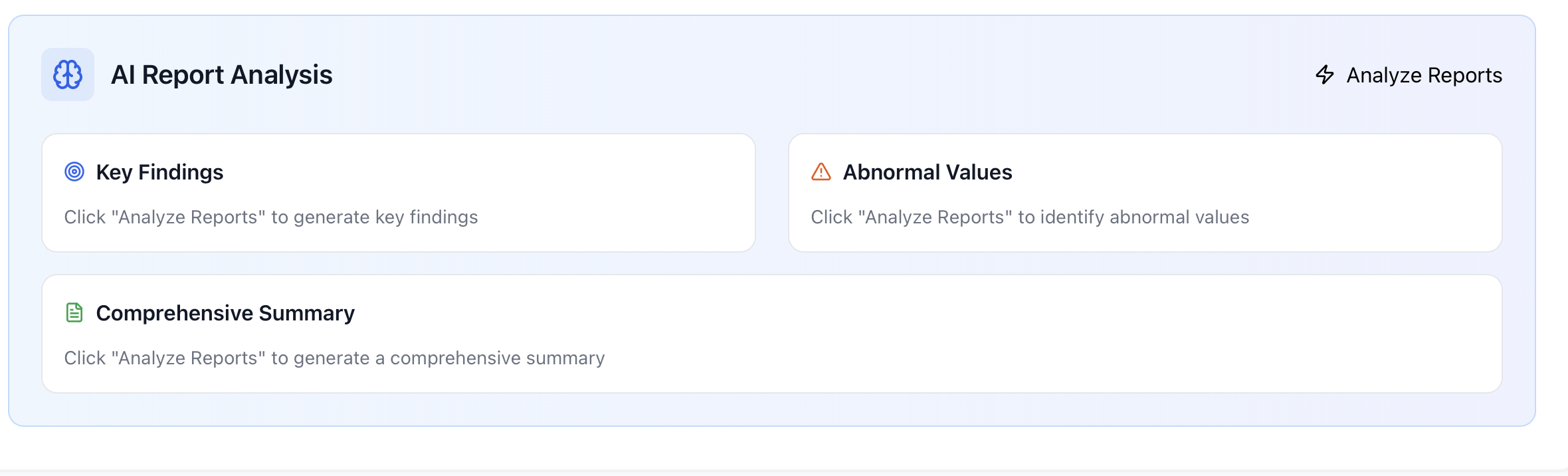Viewport: 1568px width, 476px height.
Task: Click the placeholder text under Key Findings
Action: tap(270, 217)
